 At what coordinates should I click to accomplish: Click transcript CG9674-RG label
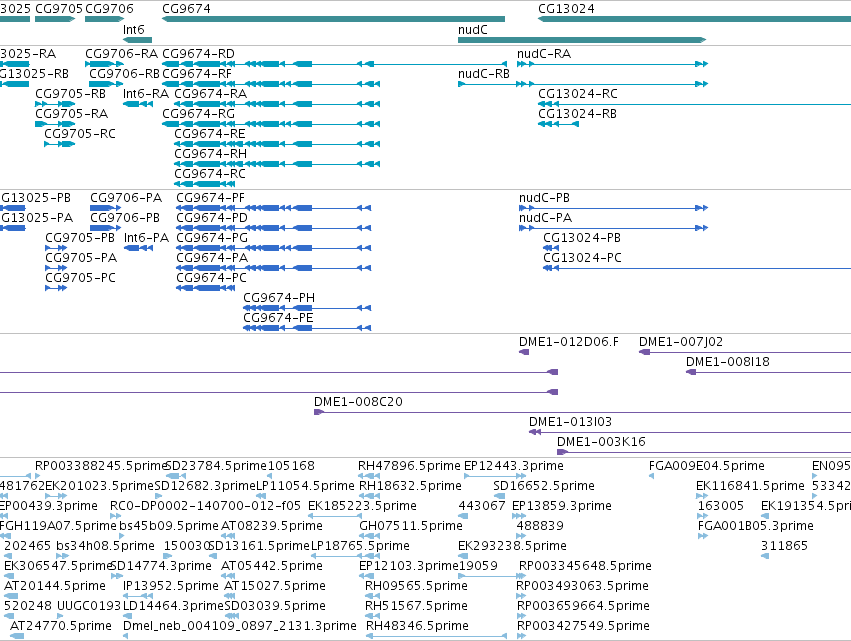coord(198,114)
